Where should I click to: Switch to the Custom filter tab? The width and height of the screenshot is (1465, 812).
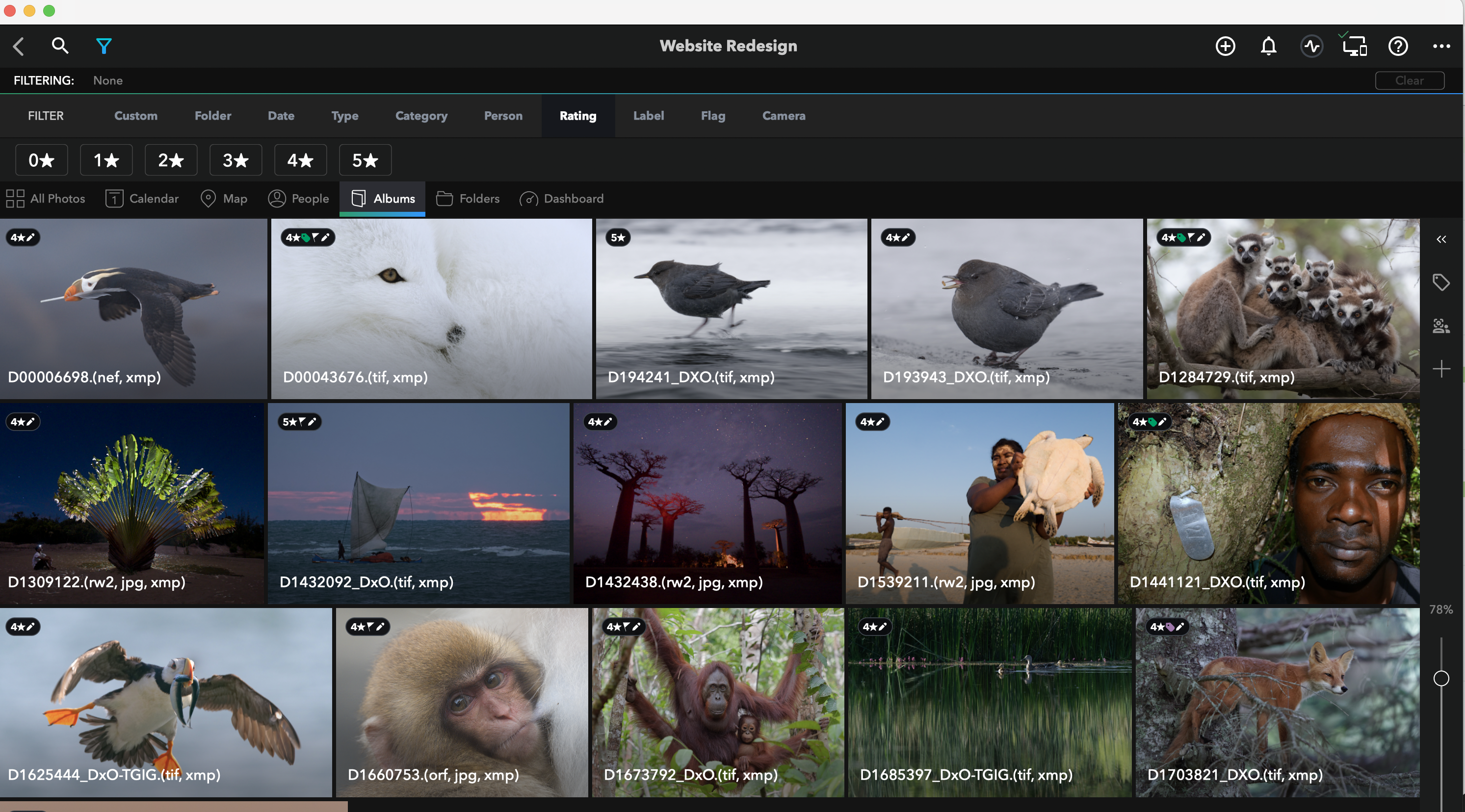coord(136,116)
